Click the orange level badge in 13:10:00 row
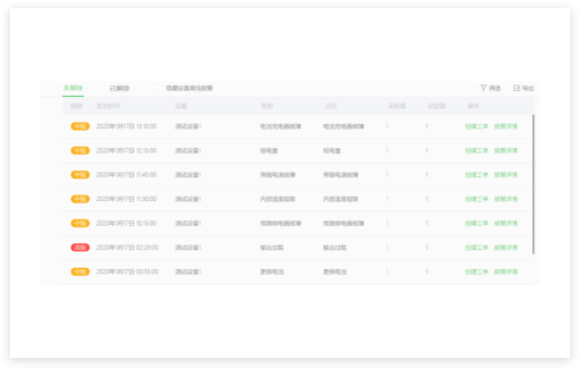Viewport: 580px width, 370px height. (x=80, y=126)
